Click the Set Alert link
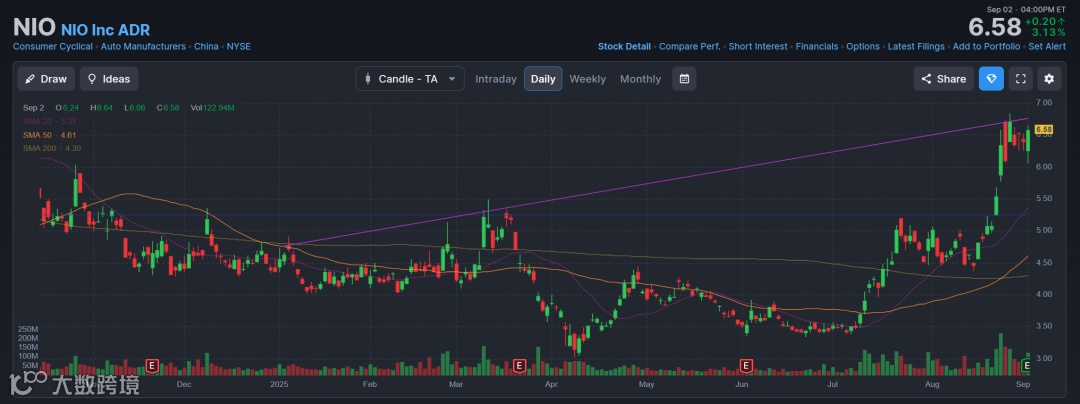This screenshot has width=1080, height=404. pyautogui.click(x=1047, y=47)
